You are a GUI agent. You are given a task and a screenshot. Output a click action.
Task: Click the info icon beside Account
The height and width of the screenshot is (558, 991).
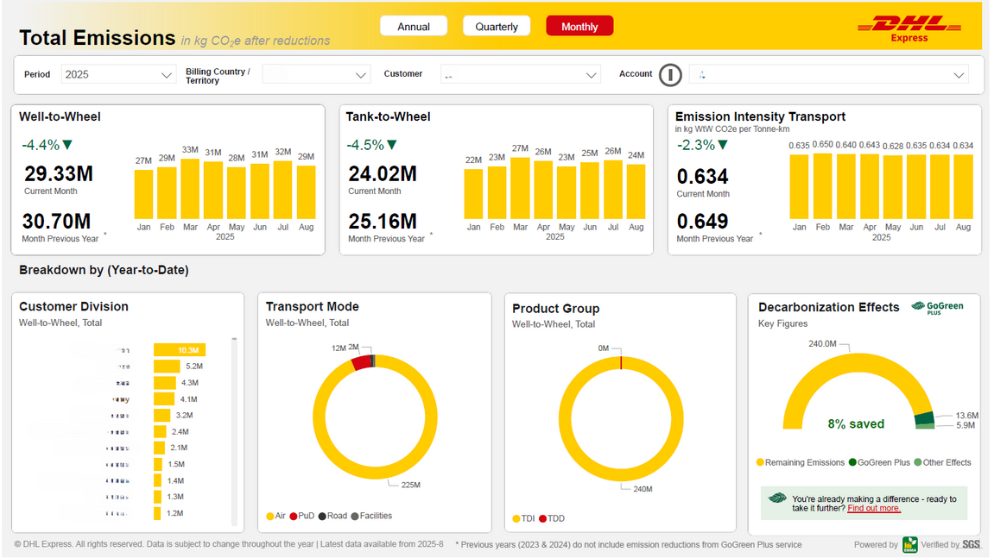point(670,75)
